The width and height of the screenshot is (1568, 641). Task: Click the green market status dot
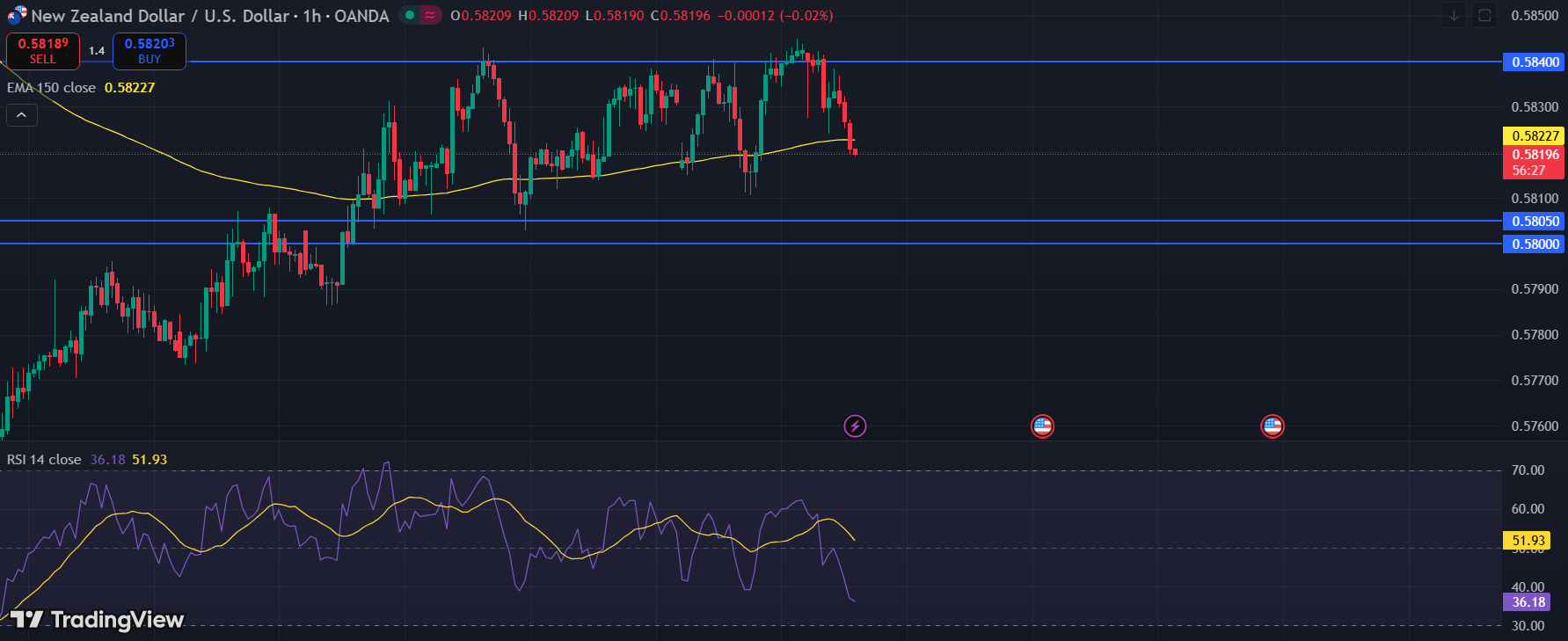coord(410,15)
